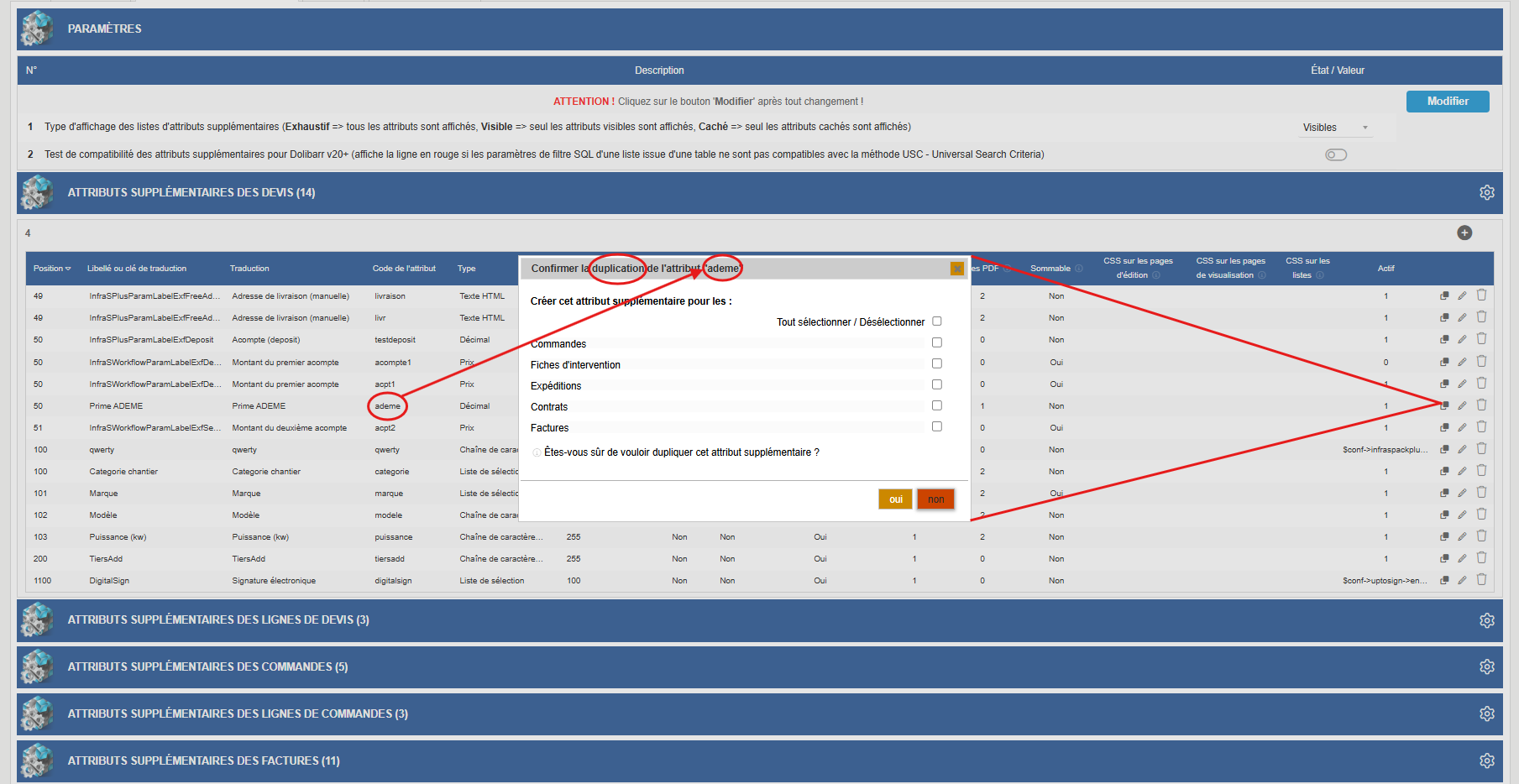This screenshot has height=784, width=1519.
Task: Edit the 'ademe' attribute with pencil icon
Action: tap(1462, 405)
